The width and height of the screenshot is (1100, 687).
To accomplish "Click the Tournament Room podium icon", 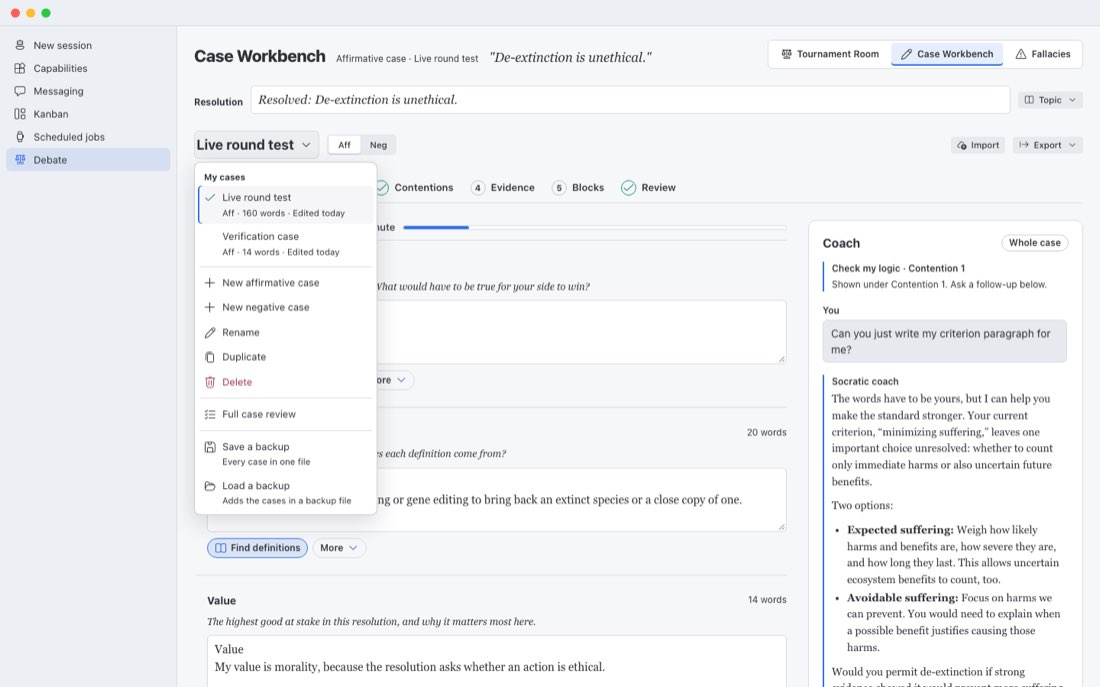I will 786,54.
